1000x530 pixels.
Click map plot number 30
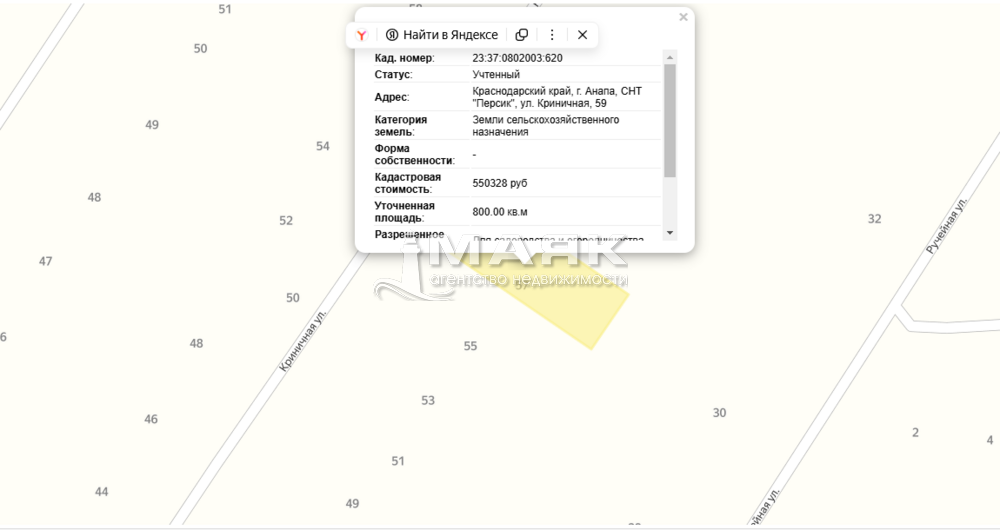tap(719, 413)
